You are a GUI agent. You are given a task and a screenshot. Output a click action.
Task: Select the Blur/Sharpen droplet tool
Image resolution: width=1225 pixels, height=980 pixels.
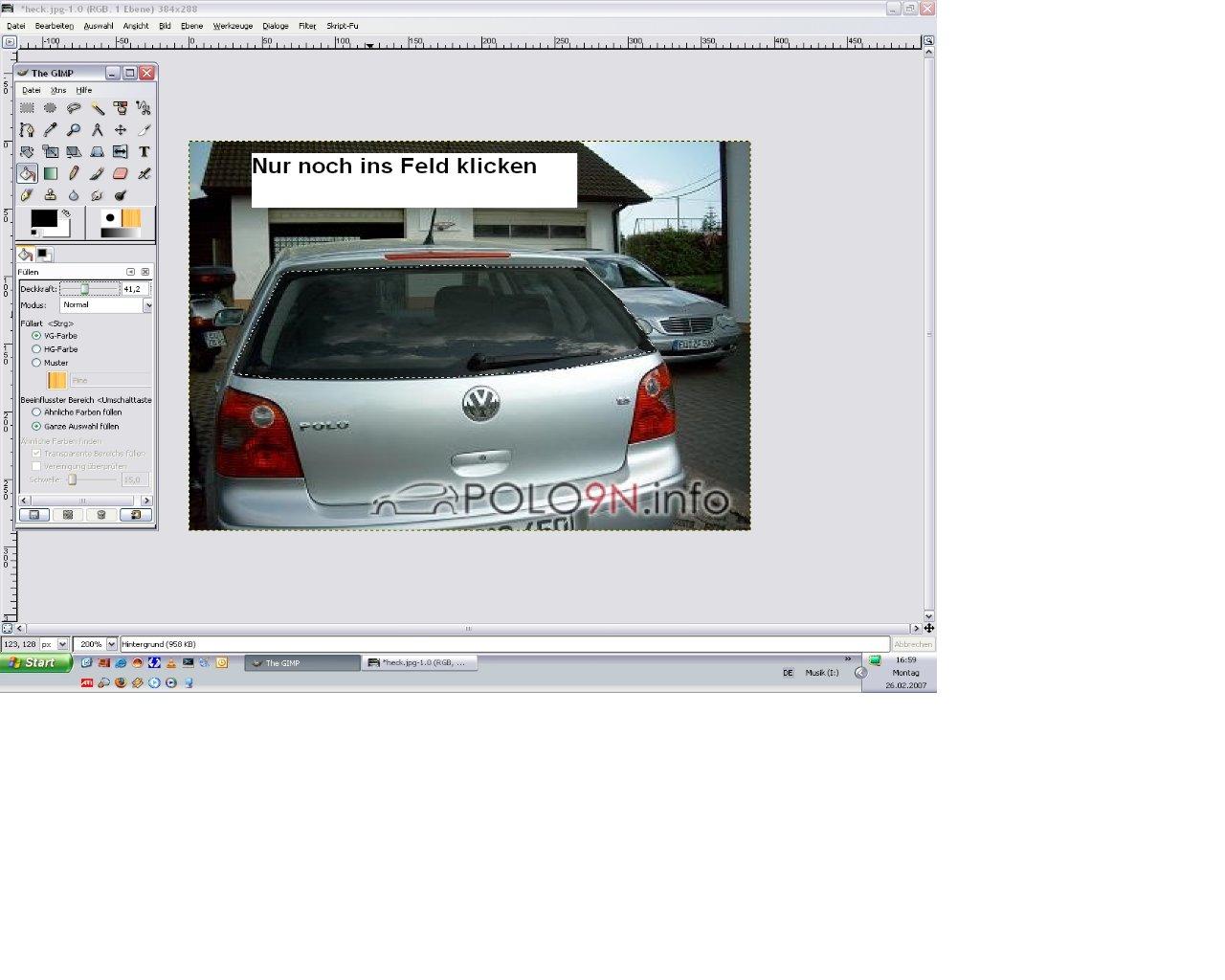(74, 195)
